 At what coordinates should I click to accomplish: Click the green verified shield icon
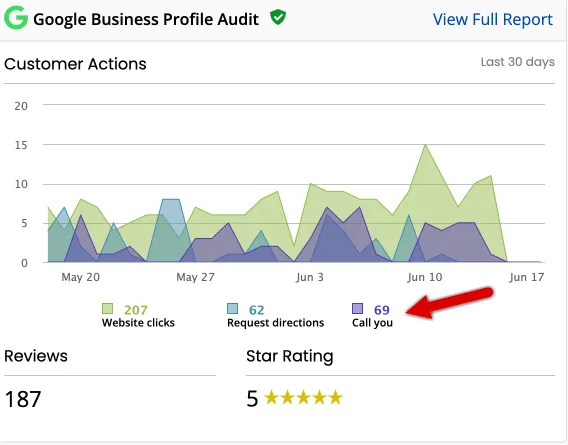point(278,17)
